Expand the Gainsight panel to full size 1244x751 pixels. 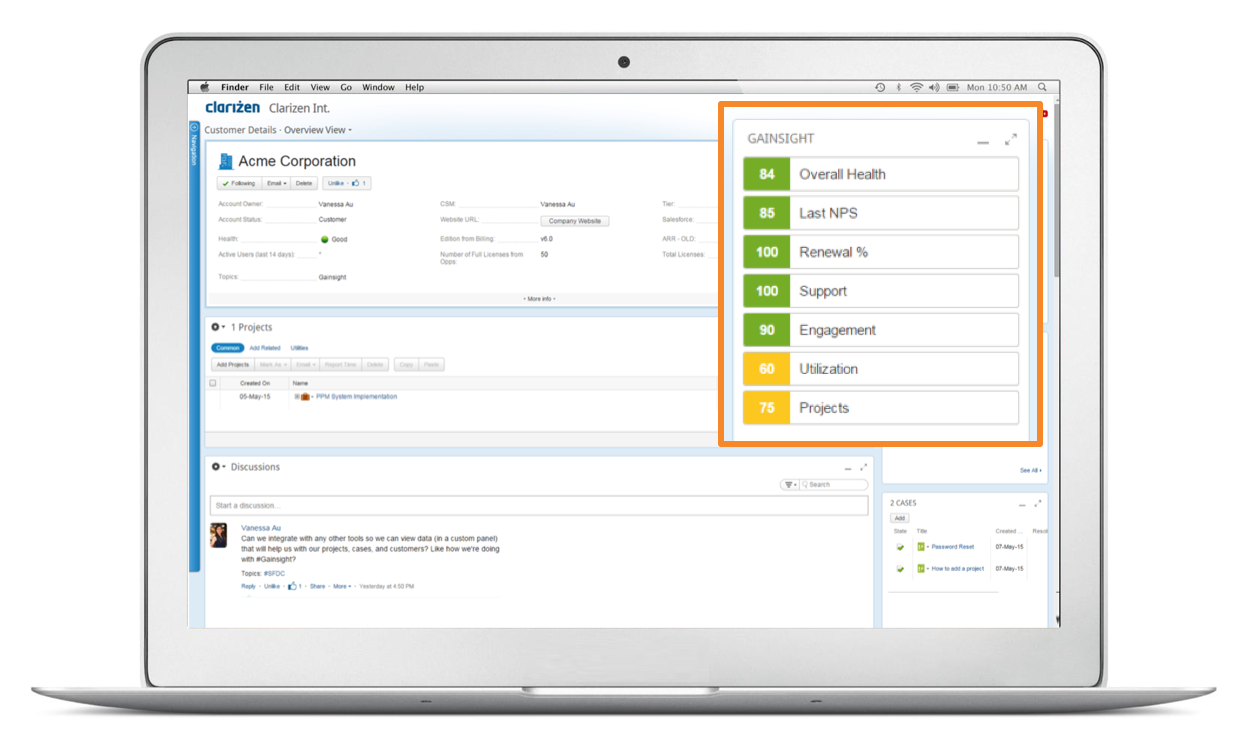point(1010,139)
